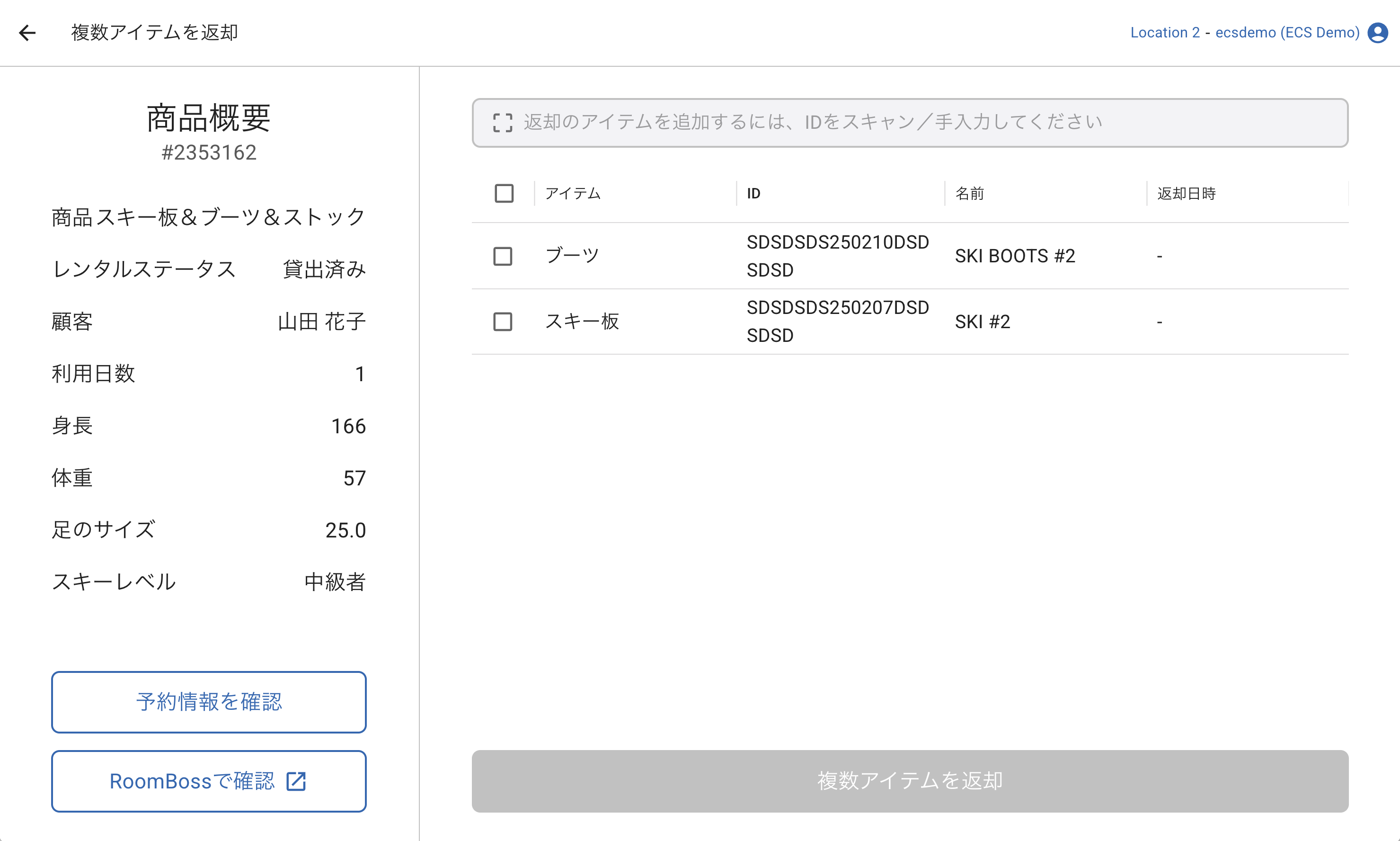Sort by the ID column header
Screen dimensions: 1400x841
(753, 194)
